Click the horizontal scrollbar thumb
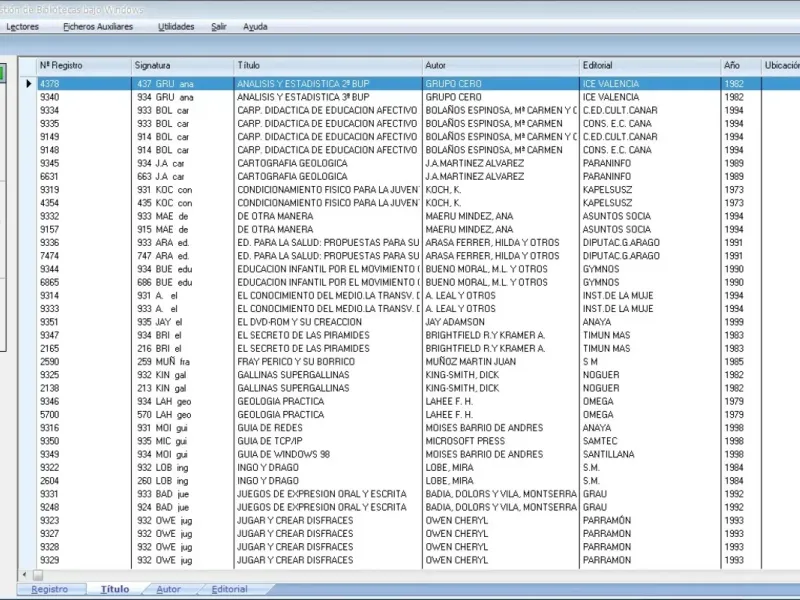The image size is (800, 600). (38, 575)
